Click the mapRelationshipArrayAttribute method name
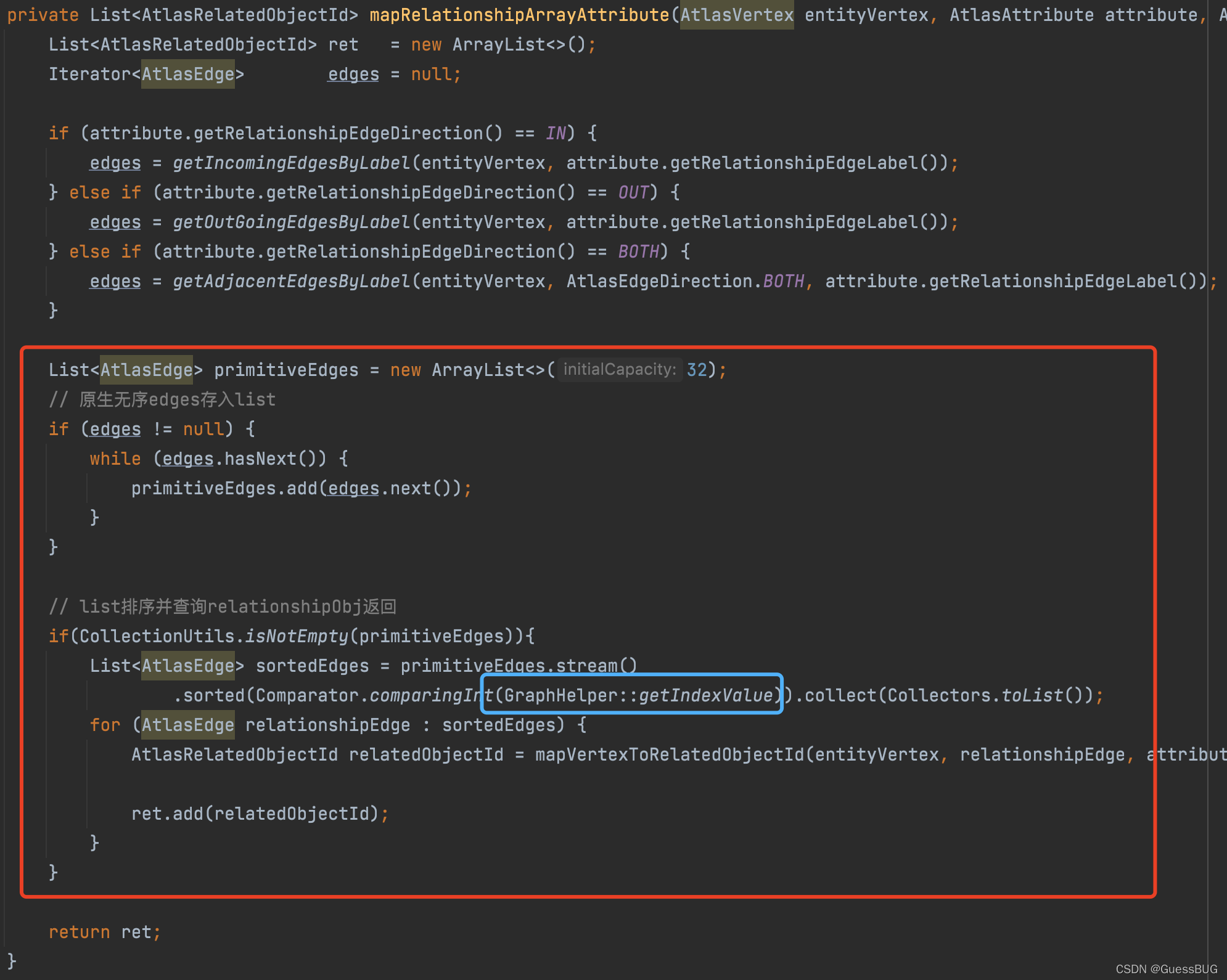 tap(519, 15)
